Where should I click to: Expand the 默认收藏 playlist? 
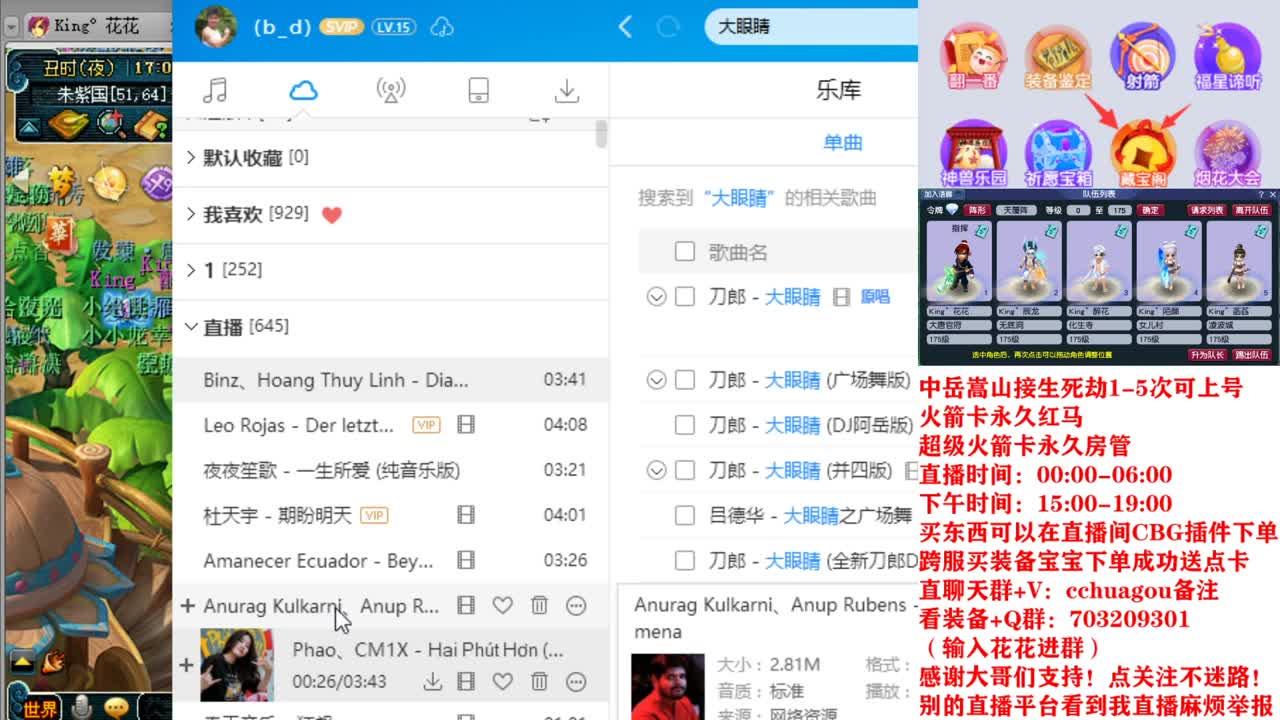click(x=190, y=157)
